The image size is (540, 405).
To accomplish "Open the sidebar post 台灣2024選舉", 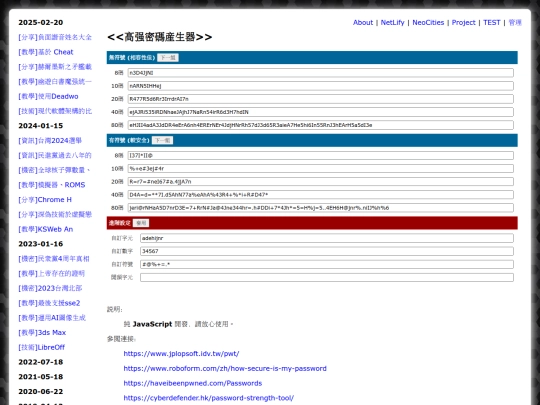I will (x=50, y=141).
